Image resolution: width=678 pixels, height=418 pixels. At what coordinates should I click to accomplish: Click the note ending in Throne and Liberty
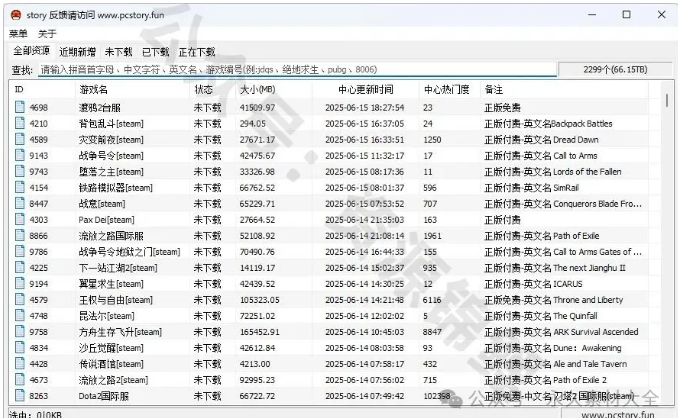point(553,300)
